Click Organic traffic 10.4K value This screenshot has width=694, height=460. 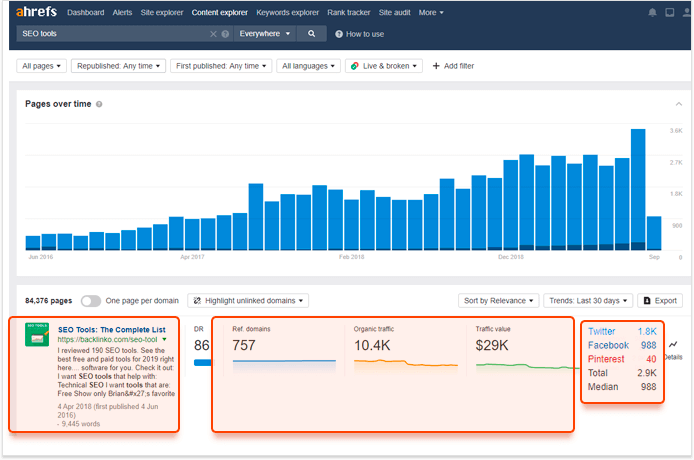(x=372, y=345)
